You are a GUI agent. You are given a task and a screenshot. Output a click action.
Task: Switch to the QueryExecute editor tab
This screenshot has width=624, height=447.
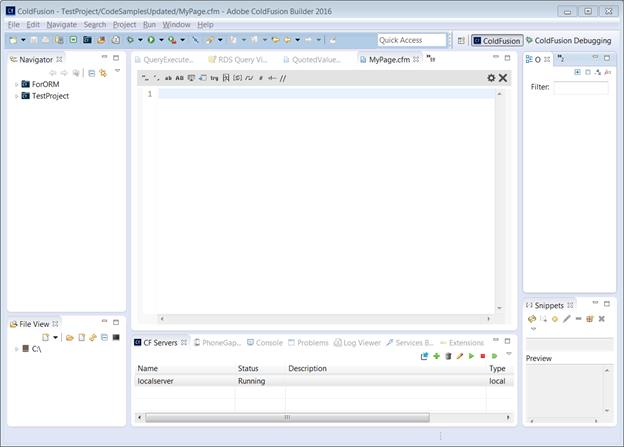(x=164, y=60)
